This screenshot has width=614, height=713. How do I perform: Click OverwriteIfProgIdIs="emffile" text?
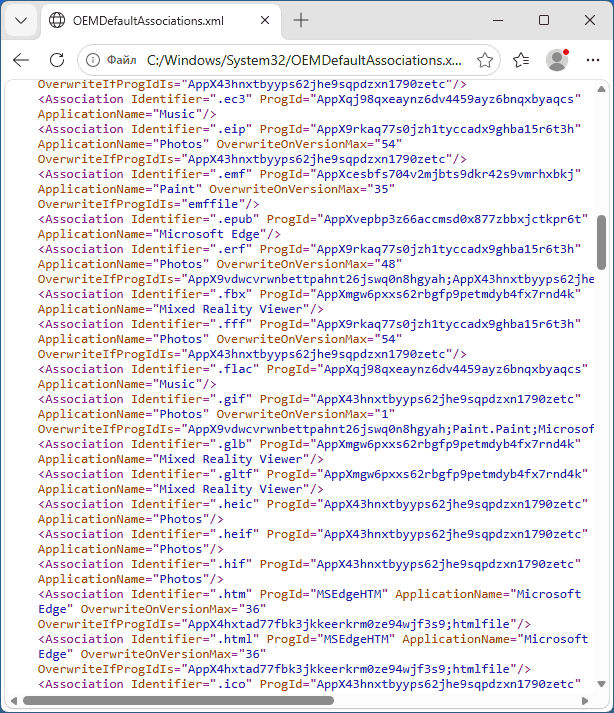(148, 204)
